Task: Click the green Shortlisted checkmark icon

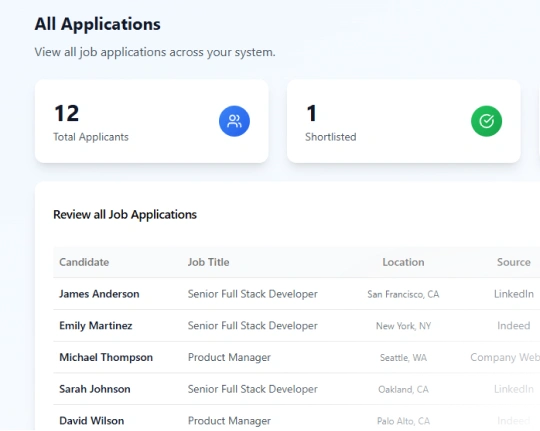Action: click(486, 121)
